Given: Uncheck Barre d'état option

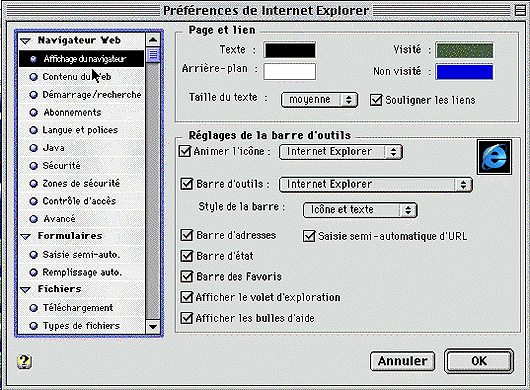Looking at the screenshot, I should (187, 256).
